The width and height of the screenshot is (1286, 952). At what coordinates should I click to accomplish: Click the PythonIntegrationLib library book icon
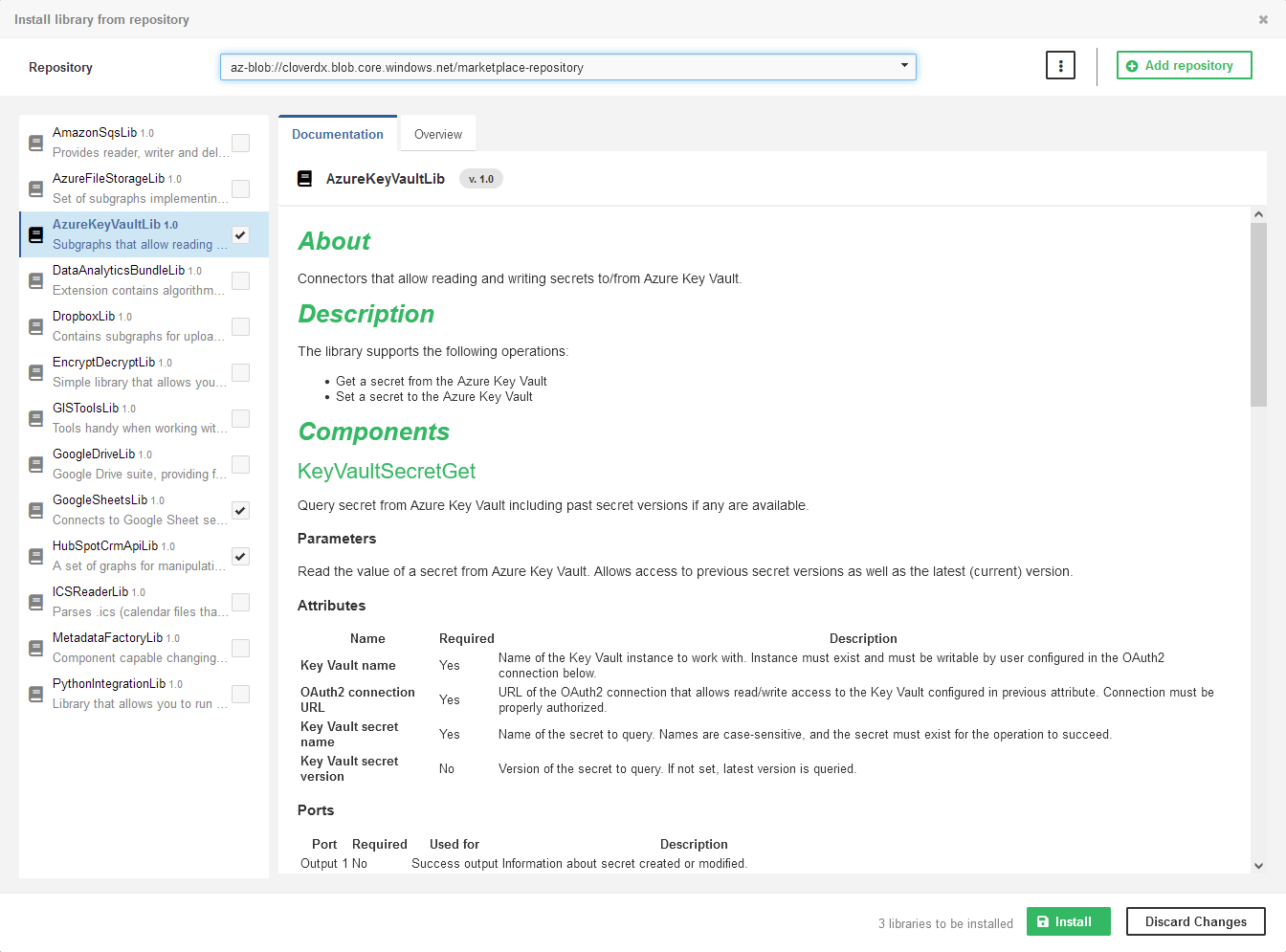click(35, 694)
